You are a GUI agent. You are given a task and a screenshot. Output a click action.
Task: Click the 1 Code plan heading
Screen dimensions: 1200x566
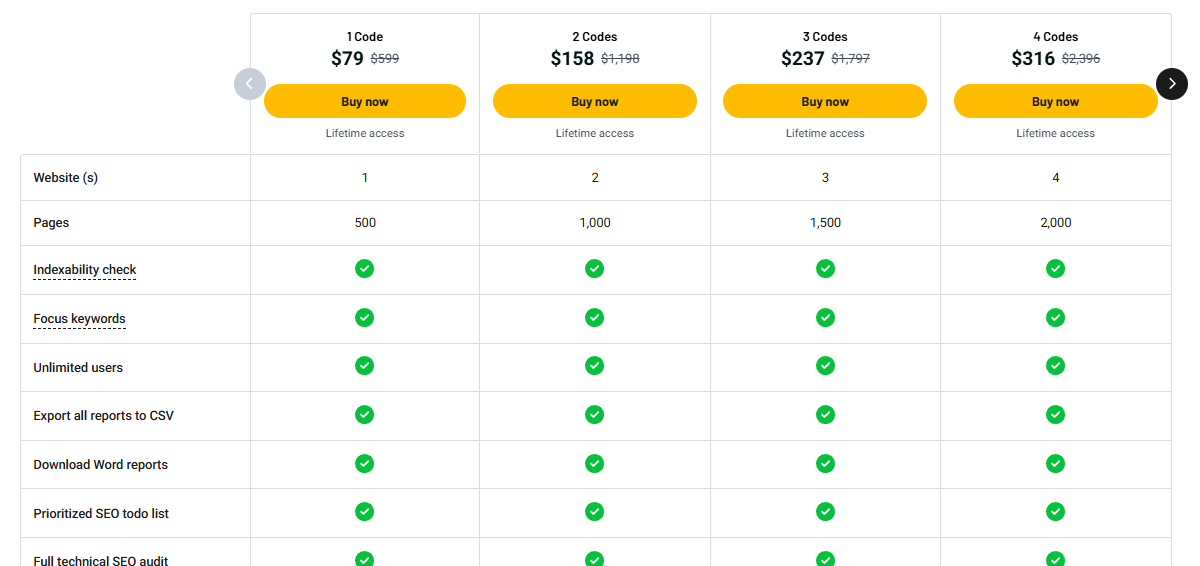pos(365,37)
